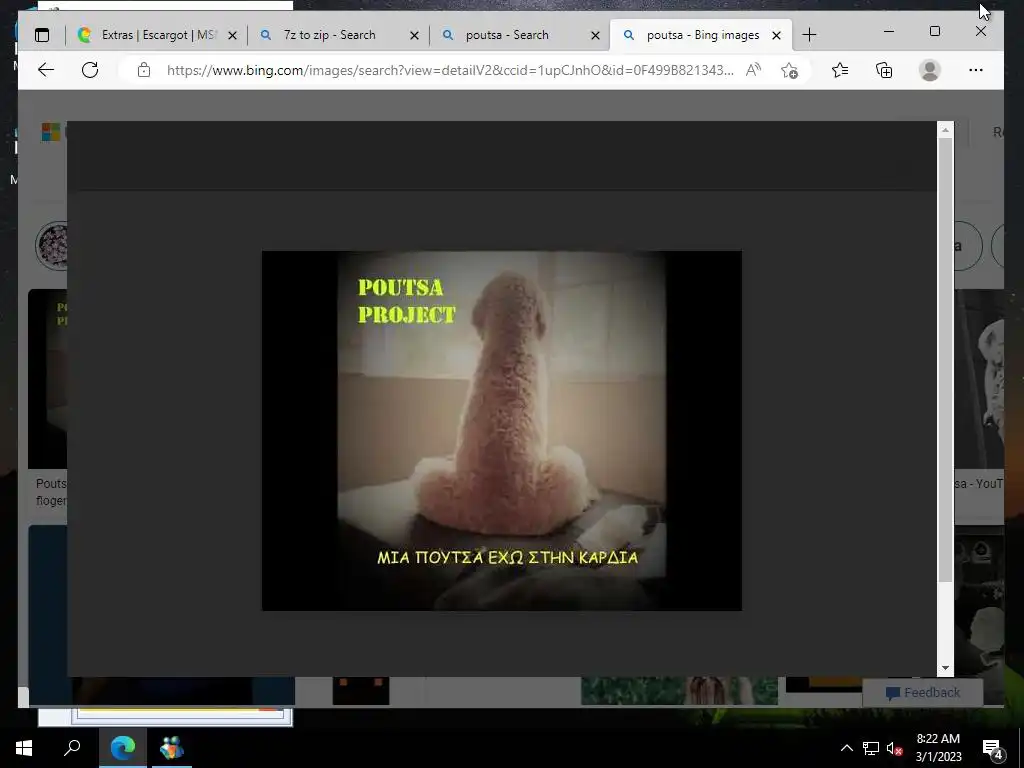Reload the page with the refresh icon
1024x768 pixels.
[90, 70]
